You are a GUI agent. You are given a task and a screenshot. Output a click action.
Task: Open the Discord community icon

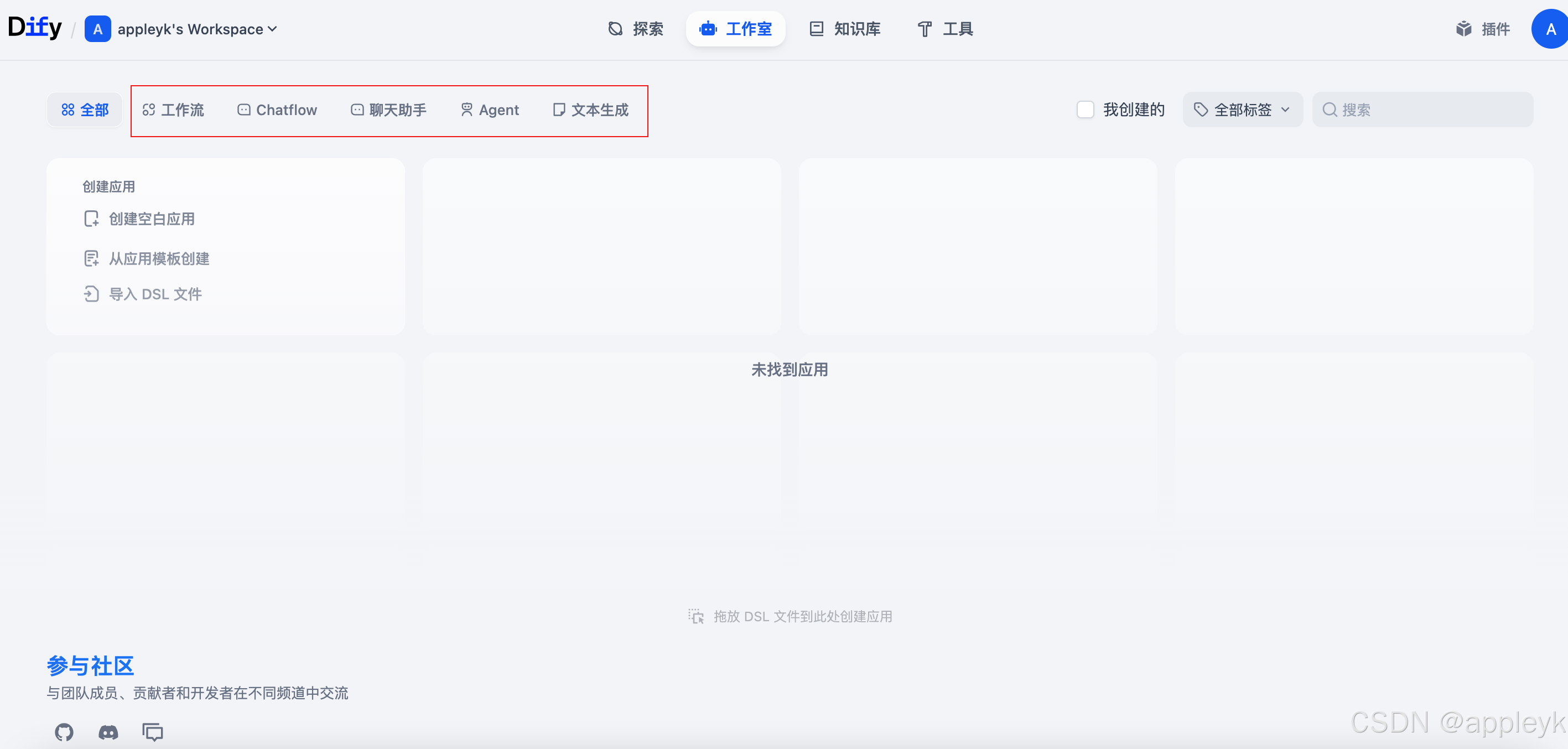coord(108,731)
